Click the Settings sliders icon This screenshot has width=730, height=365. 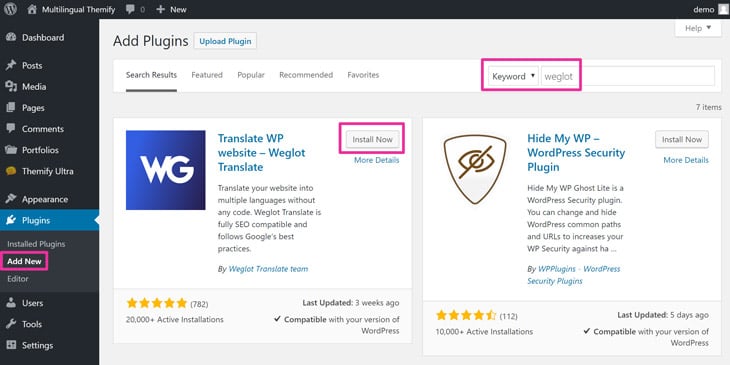point(11,345)
